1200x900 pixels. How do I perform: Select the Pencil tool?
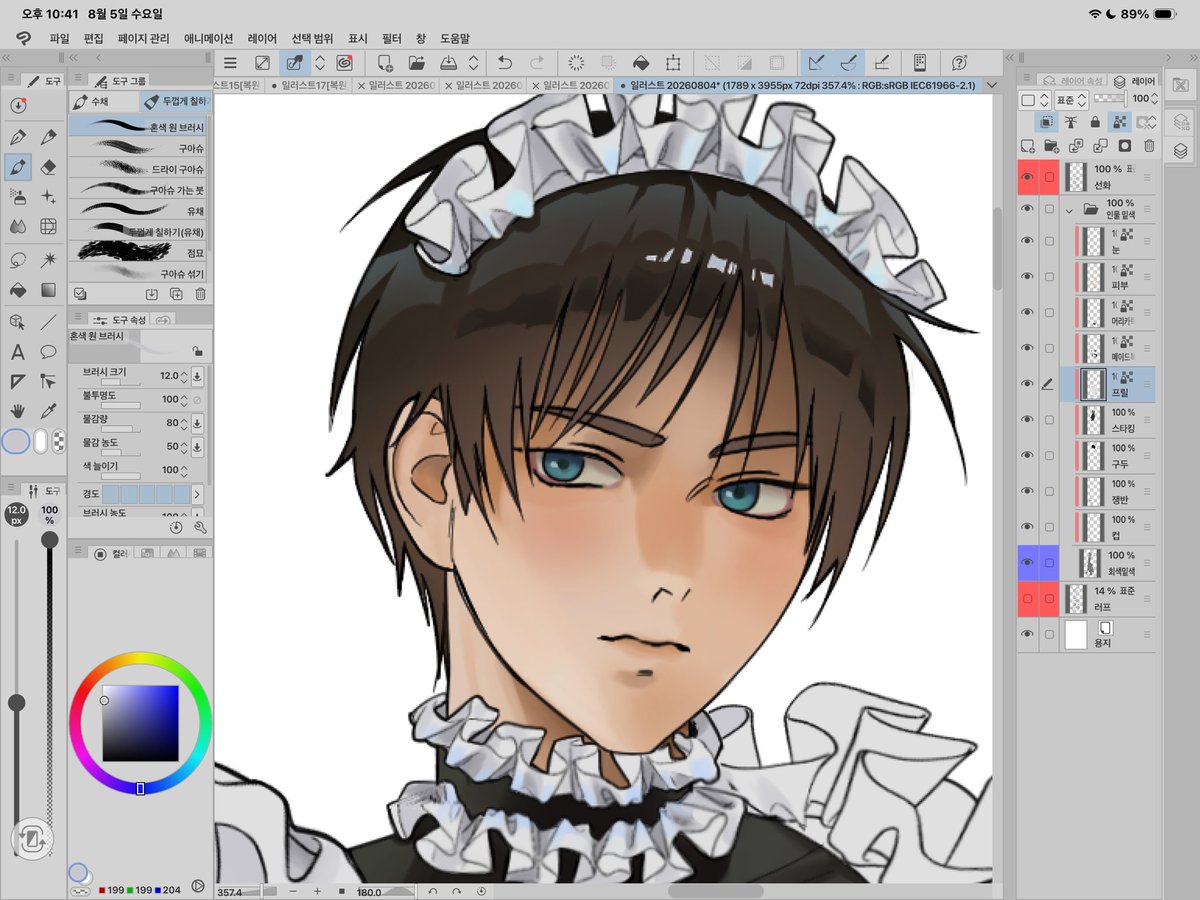point(48,137)
